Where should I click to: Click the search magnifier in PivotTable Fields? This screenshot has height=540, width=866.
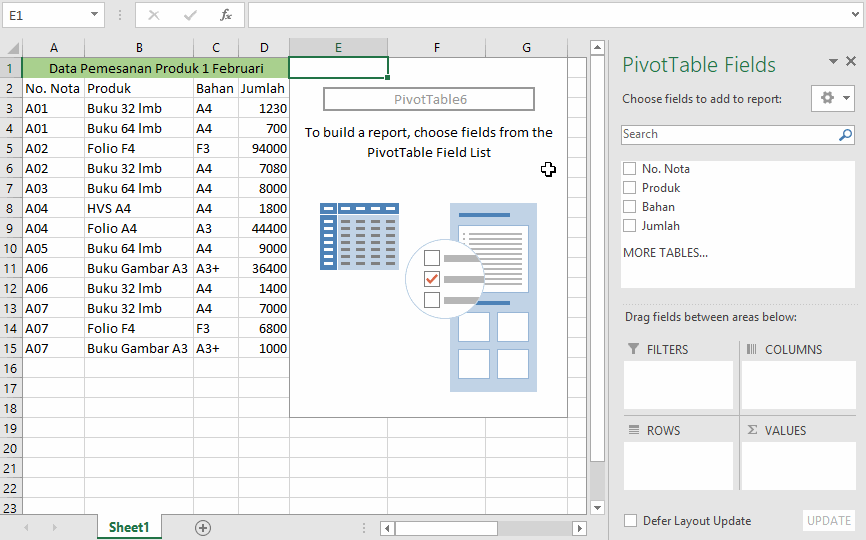845,134
